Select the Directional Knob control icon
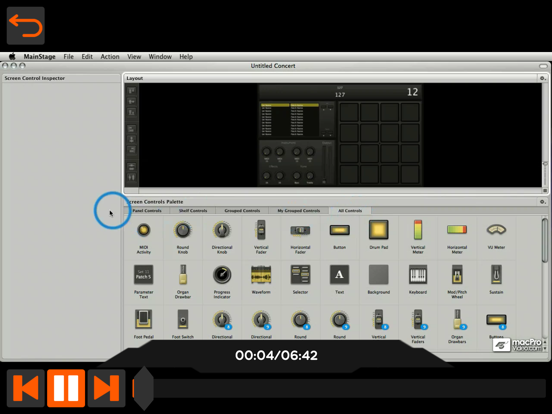The height and width of the screenshot is (414, 552). point(222,230)
